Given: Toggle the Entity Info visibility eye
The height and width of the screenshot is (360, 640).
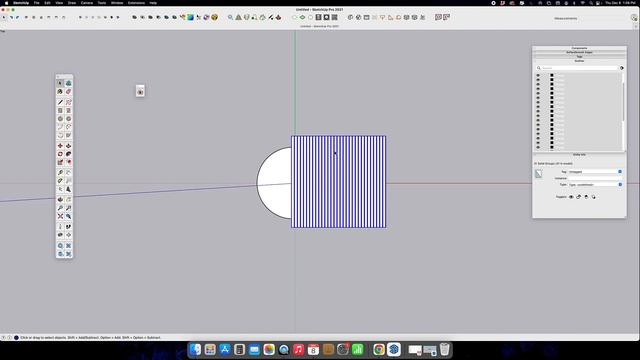Looking at the screenshot, I should pos(571,197).
